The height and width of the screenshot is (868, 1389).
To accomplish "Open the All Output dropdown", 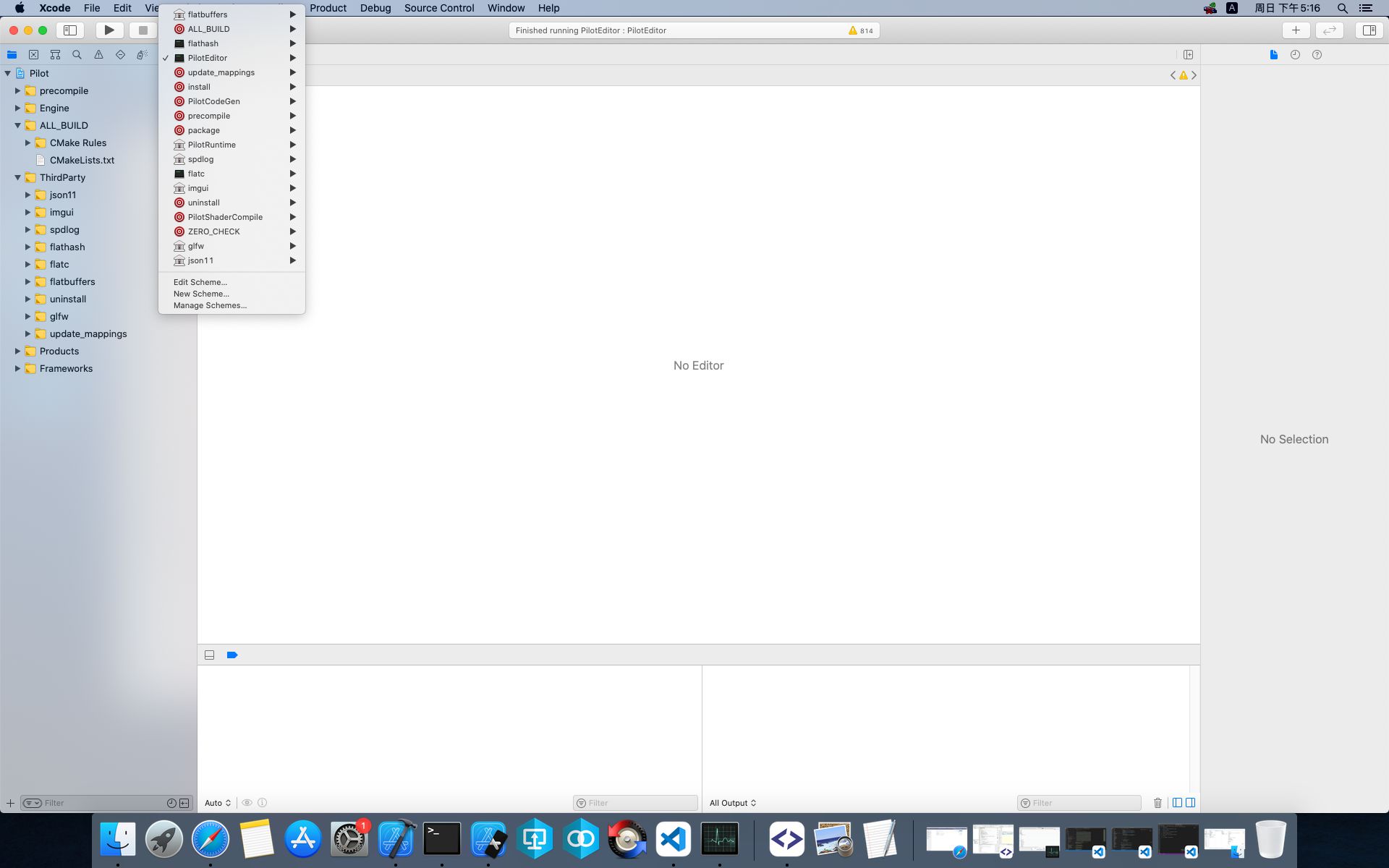I will (733, 803).
